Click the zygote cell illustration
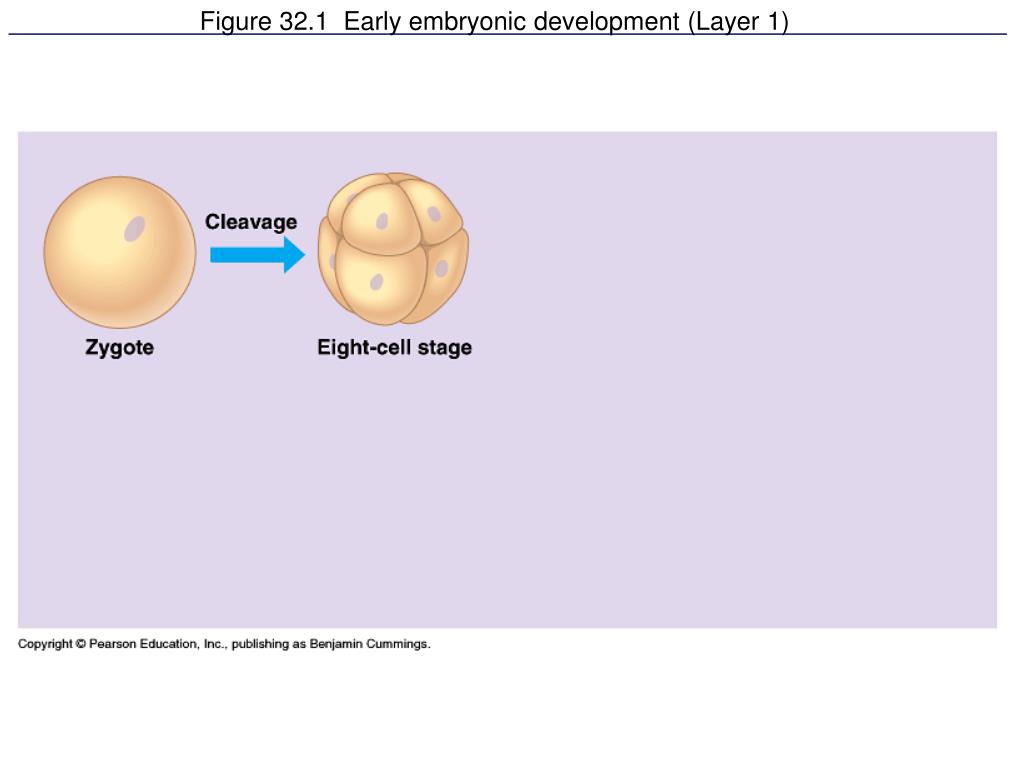 tap(120, 252)
